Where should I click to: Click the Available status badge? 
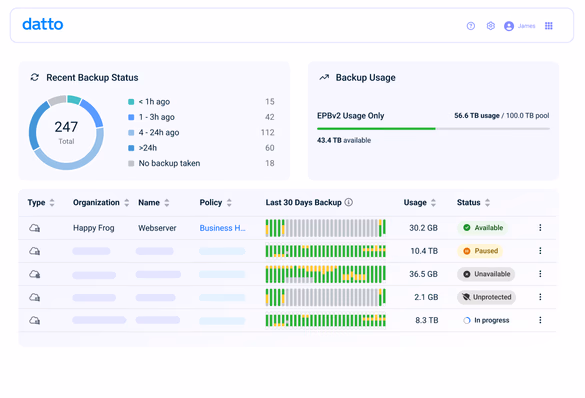(x=483, y=228)
